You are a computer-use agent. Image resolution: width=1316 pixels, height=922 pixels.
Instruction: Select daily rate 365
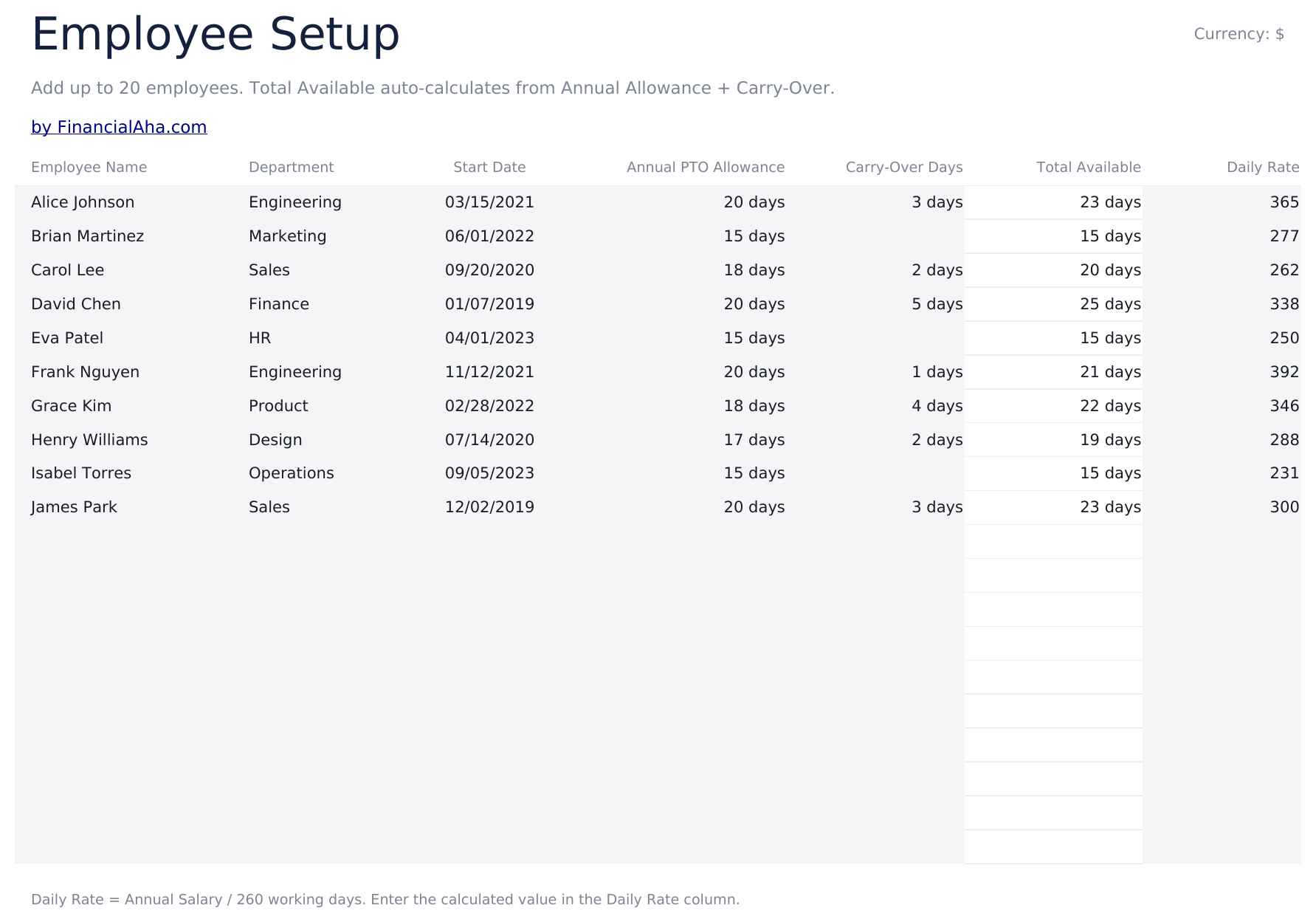tap(1284, 202)
